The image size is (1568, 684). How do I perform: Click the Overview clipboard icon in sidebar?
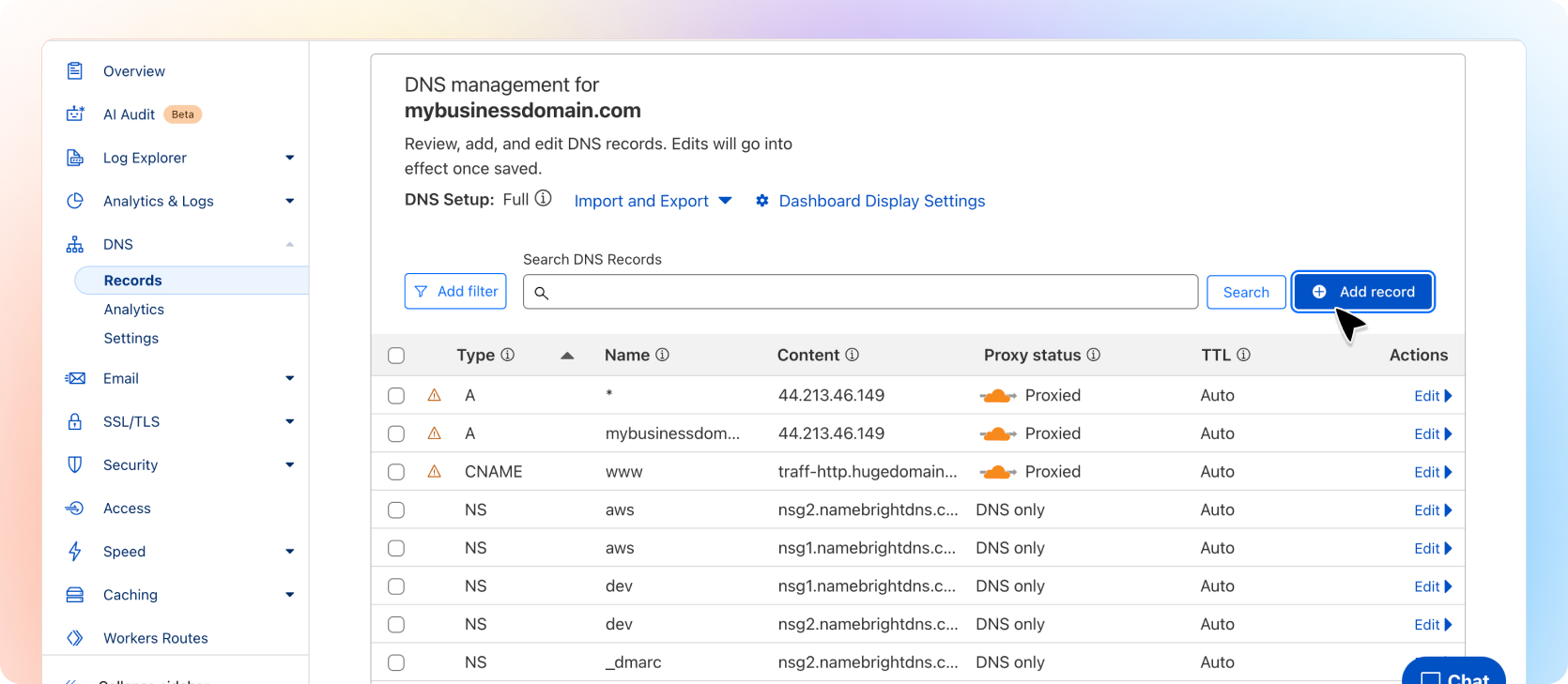tap(75, 71)
